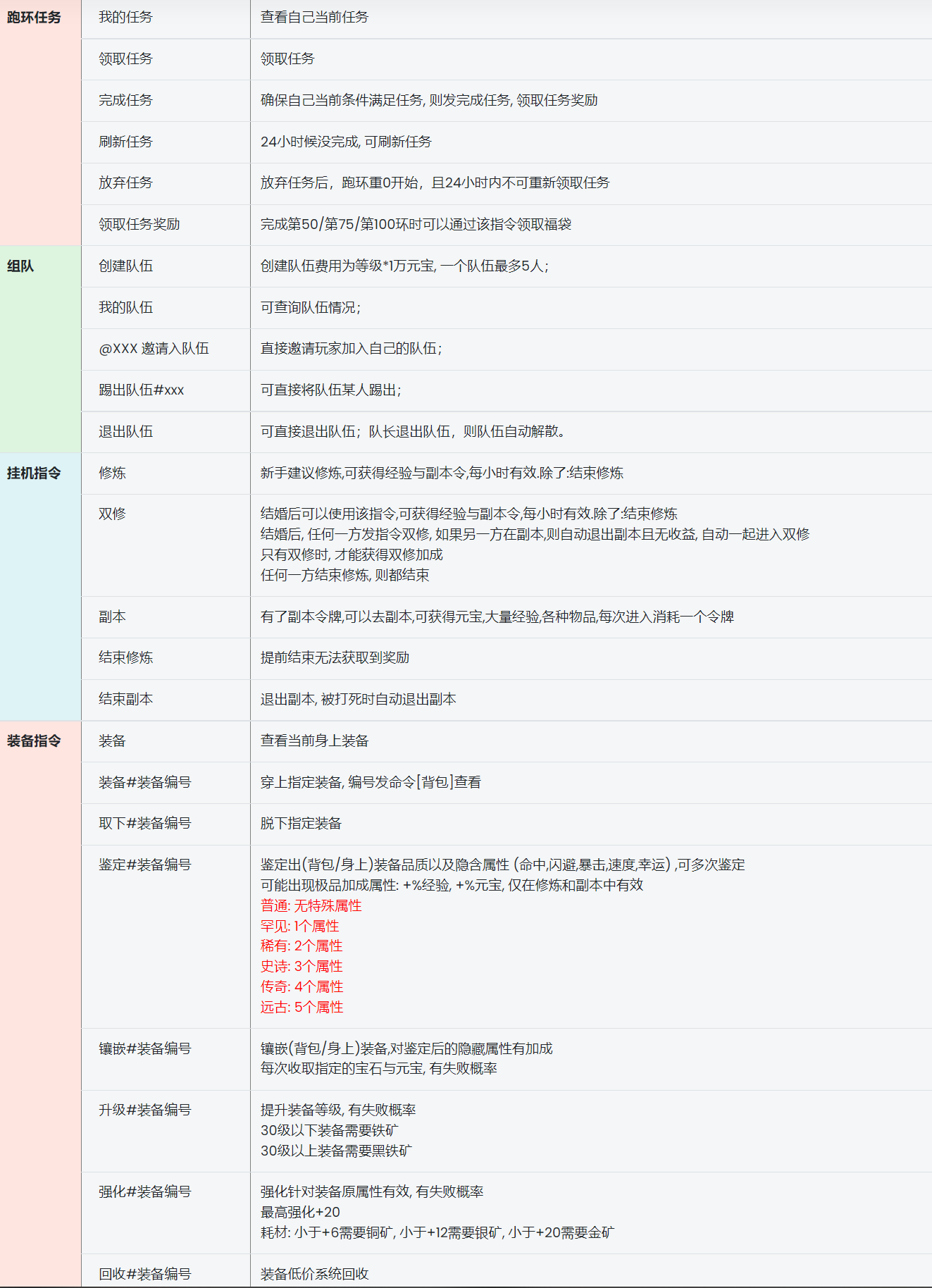Click the 结束修炼 command cell
This screenshot has height=1288, width=932.
click(x=166, y=659)
